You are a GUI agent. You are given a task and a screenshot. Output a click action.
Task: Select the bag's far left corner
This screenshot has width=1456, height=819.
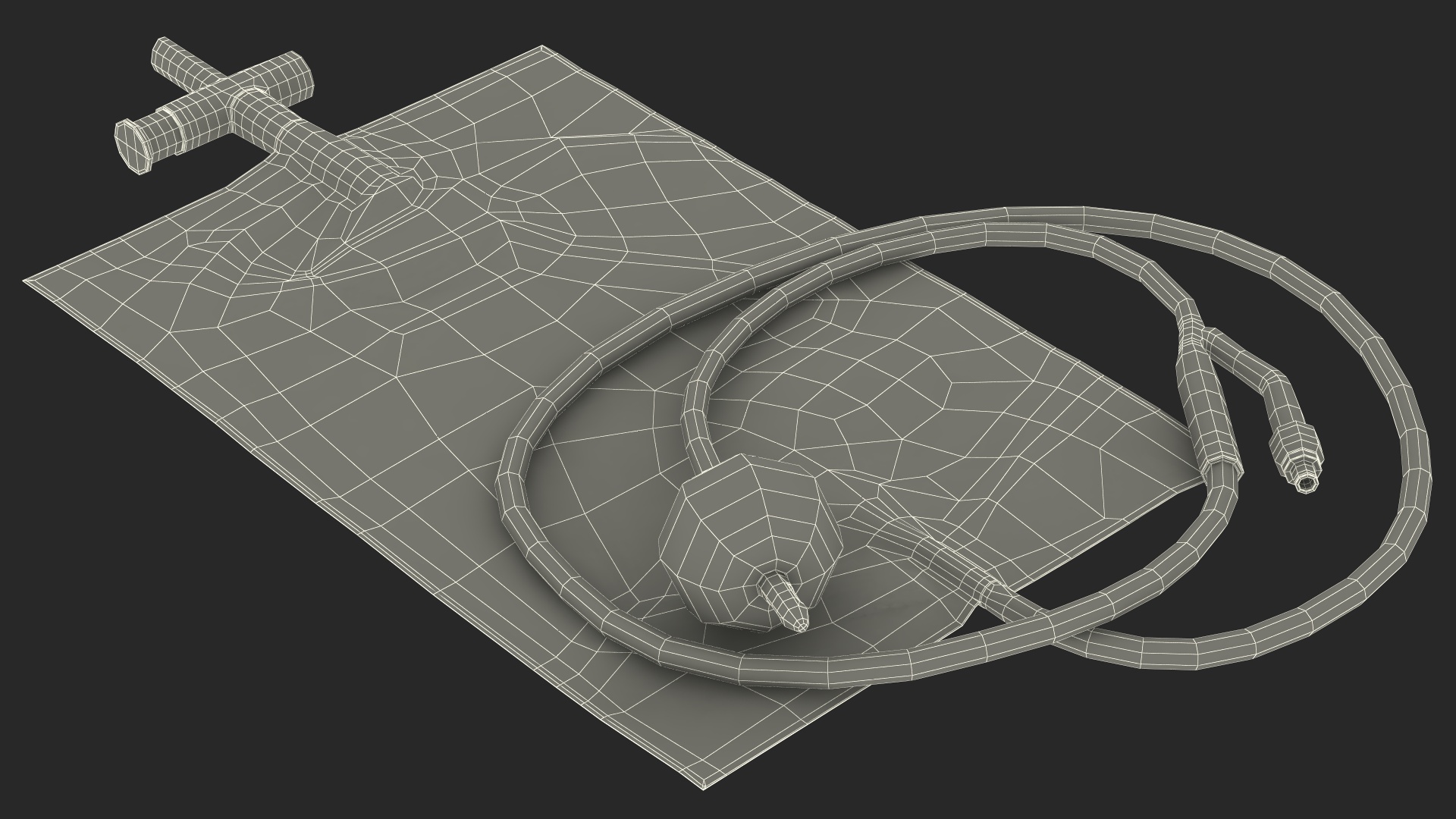(30, 282)
